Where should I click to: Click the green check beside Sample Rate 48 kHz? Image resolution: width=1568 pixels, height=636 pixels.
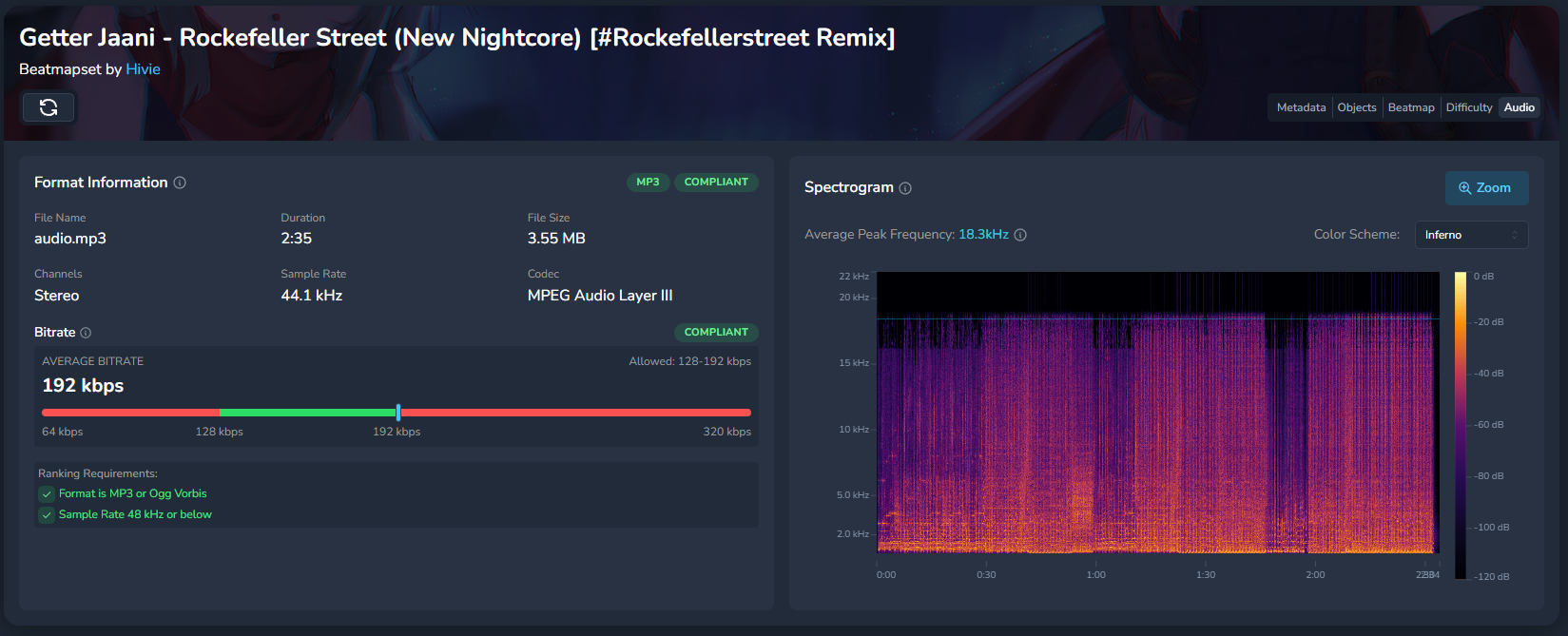(47, 515)
